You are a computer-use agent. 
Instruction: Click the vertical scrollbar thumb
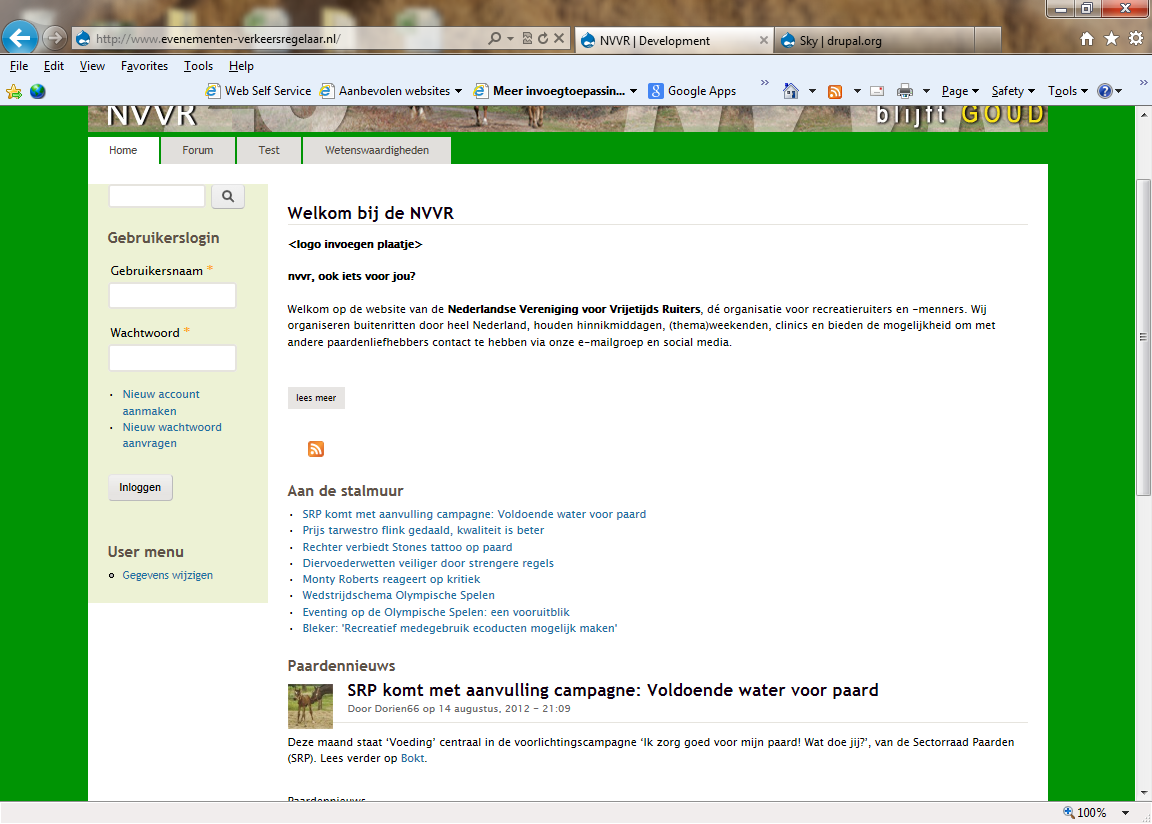pos(1143,337)
